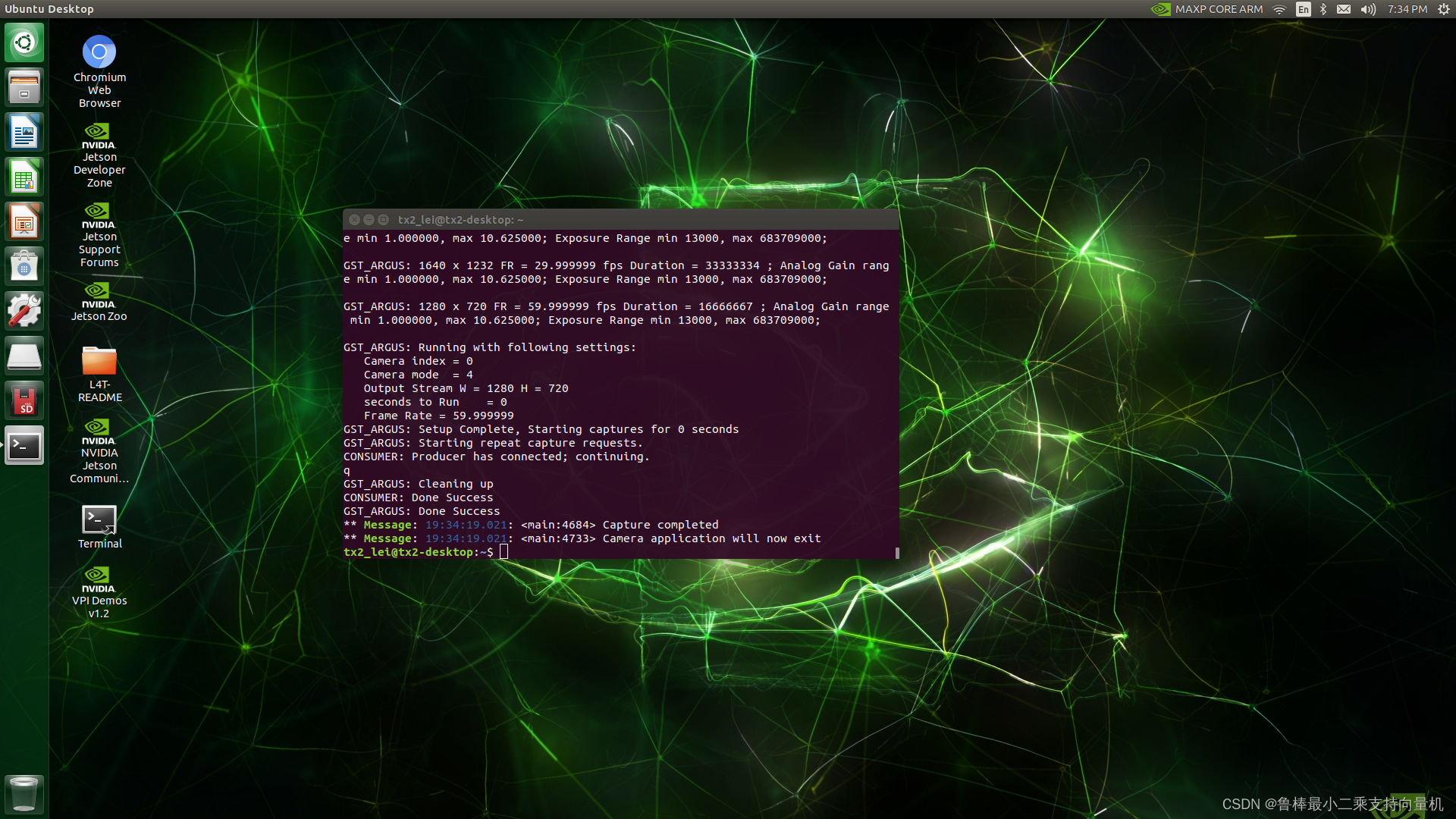Viewport: 1456px width, 819px height.
Task: Maximize the terminal window
Action: pyautogui.click(x=383, y=219)
